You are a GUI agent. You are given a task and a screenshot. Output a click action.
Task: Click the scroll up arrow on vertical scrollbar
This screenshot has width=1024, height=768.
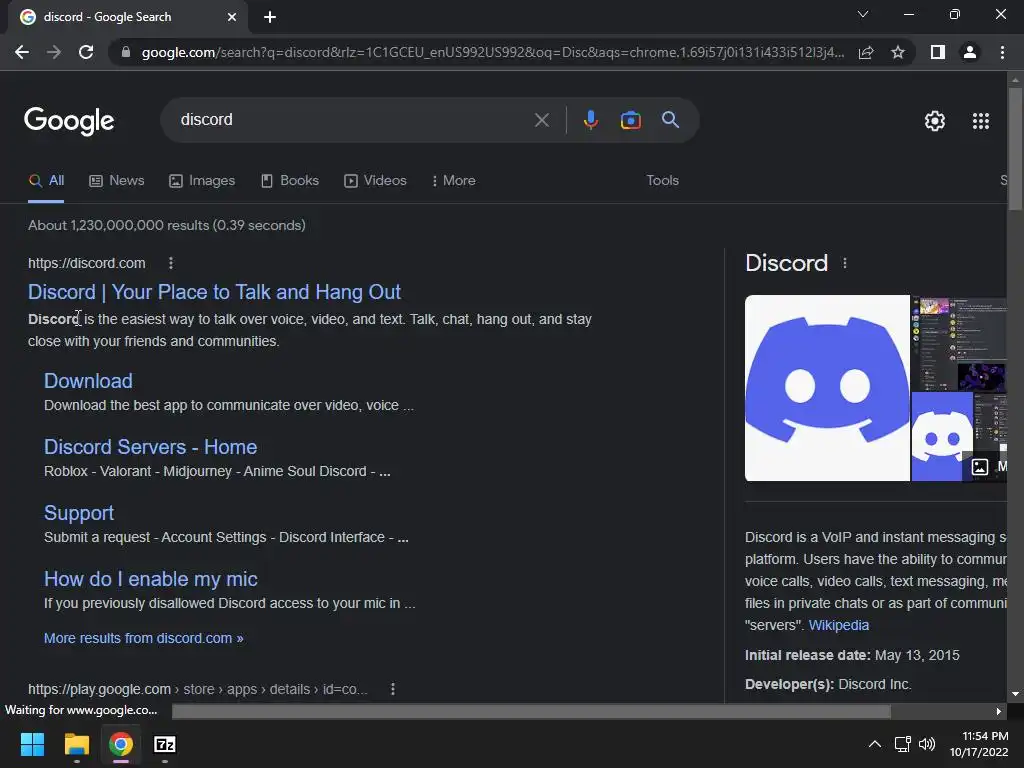pos(1015,80)
